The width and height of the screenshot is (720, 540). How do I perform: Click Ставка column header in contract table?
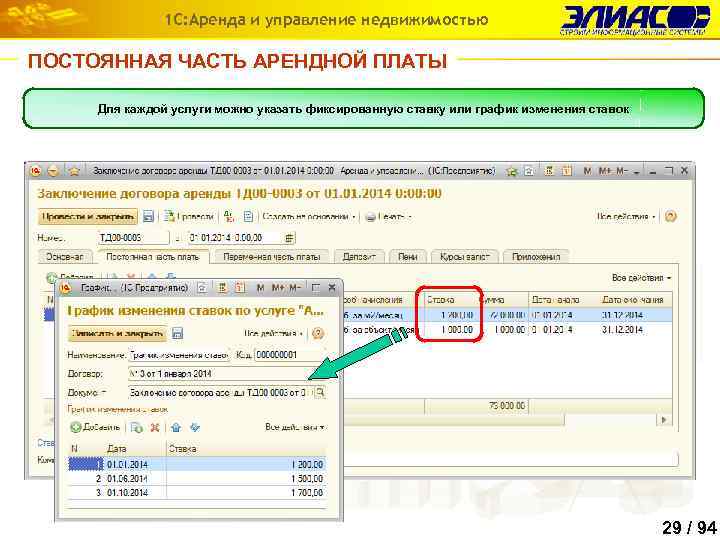coord(450,300)
